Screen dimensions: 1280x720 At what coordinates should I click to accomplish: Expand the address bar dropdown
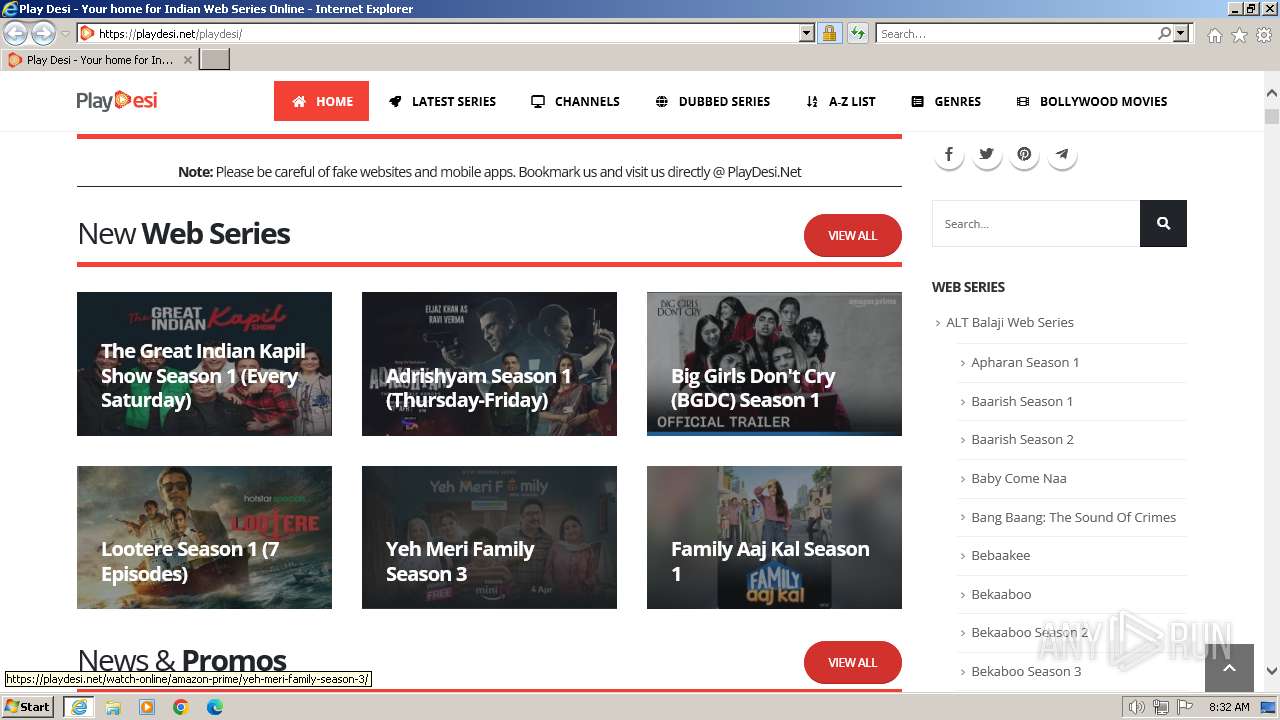pos(807,34)
